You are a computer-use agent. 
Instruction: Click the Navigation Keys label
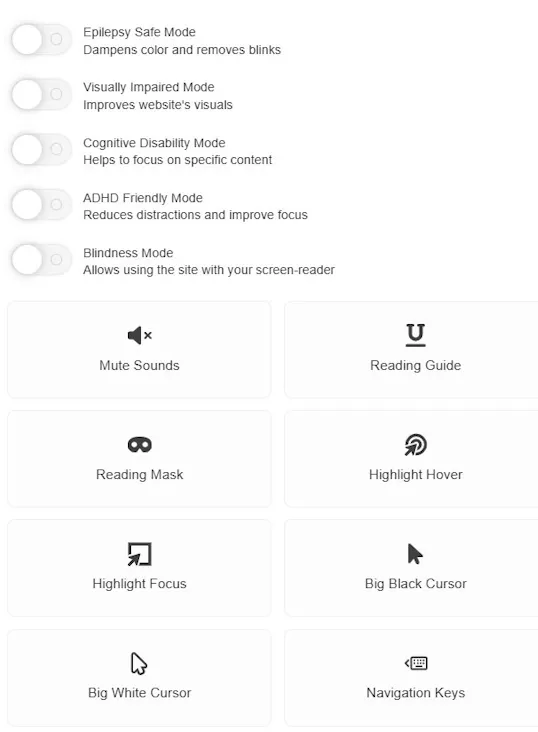click(416, 693)
